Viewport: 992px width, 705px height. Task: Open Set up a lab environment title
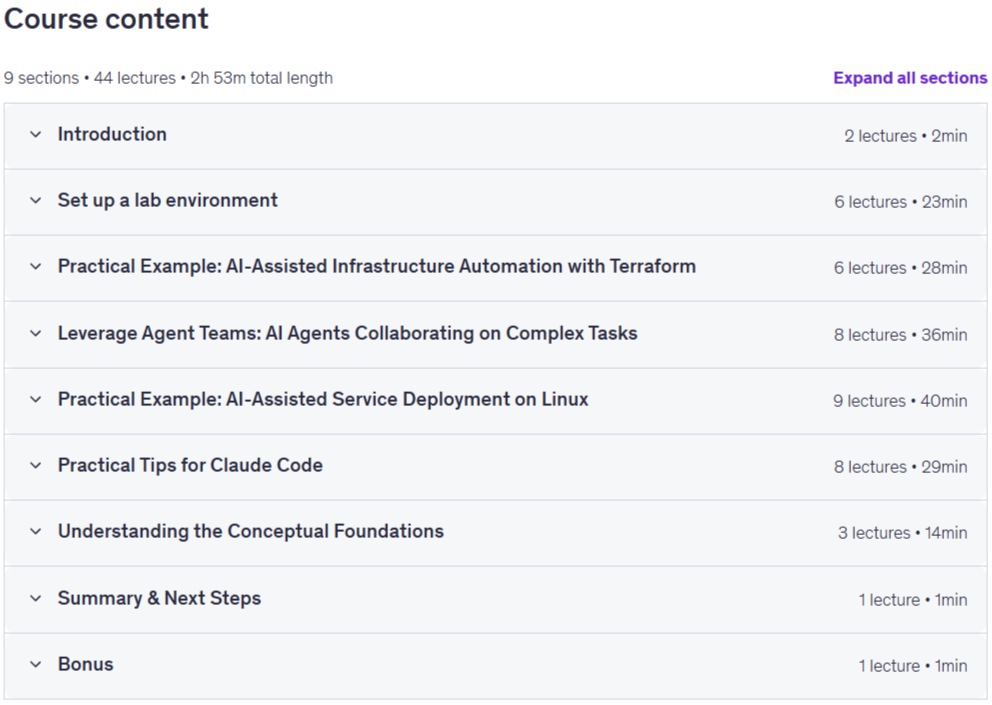point(168,201)
